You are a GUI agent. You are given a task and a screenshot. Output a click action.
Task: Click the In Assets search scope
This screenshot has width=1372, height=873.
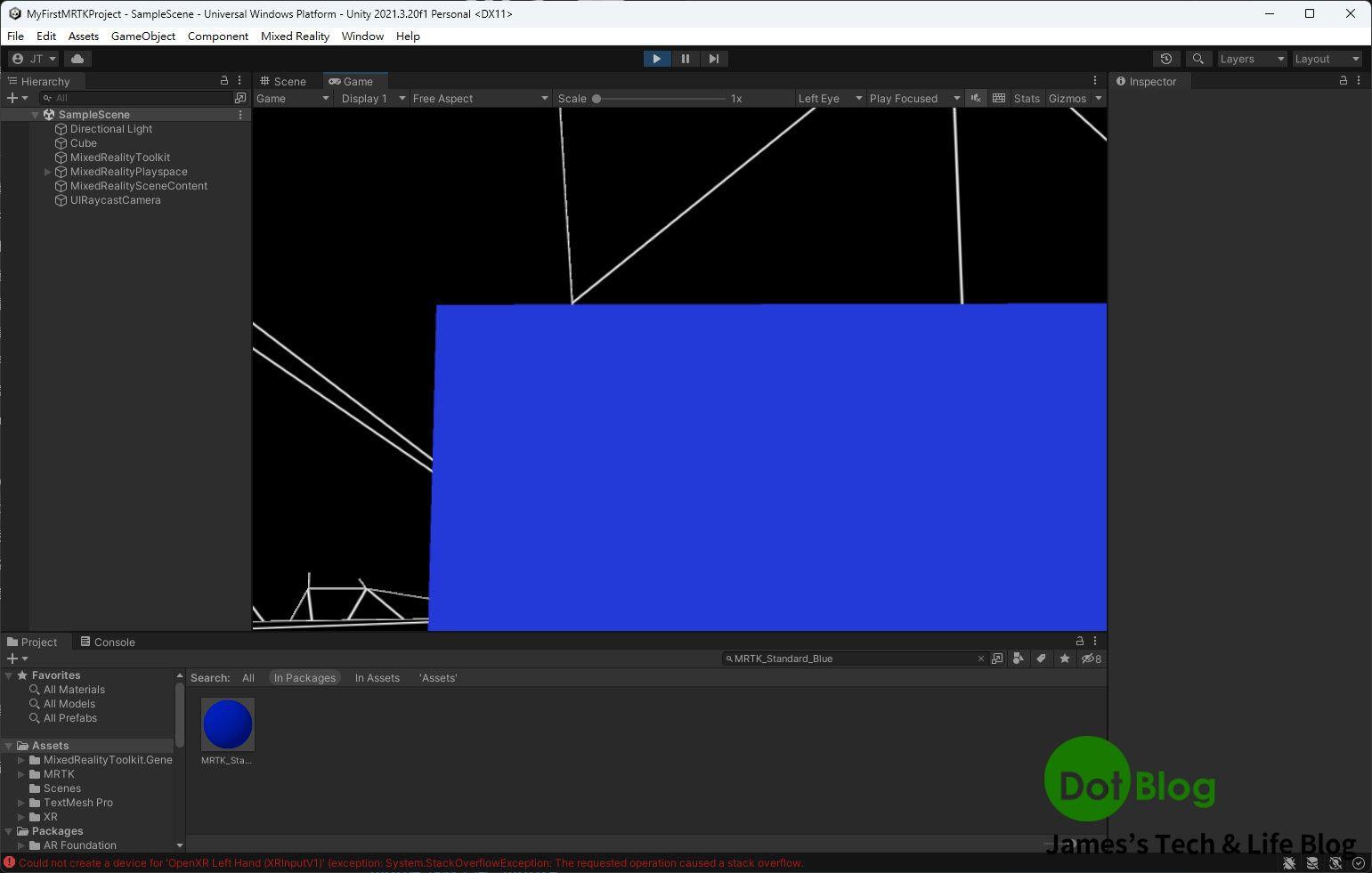point(378,677)
